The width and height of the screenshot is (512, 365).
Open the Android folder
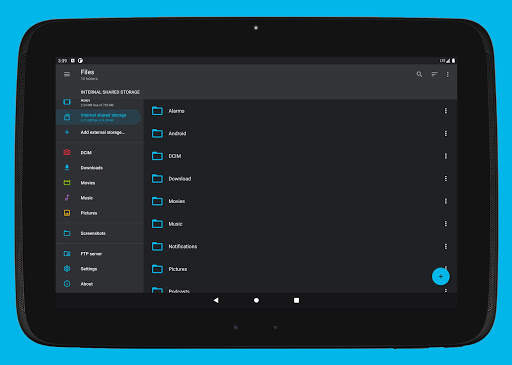[x=300, y=133]
